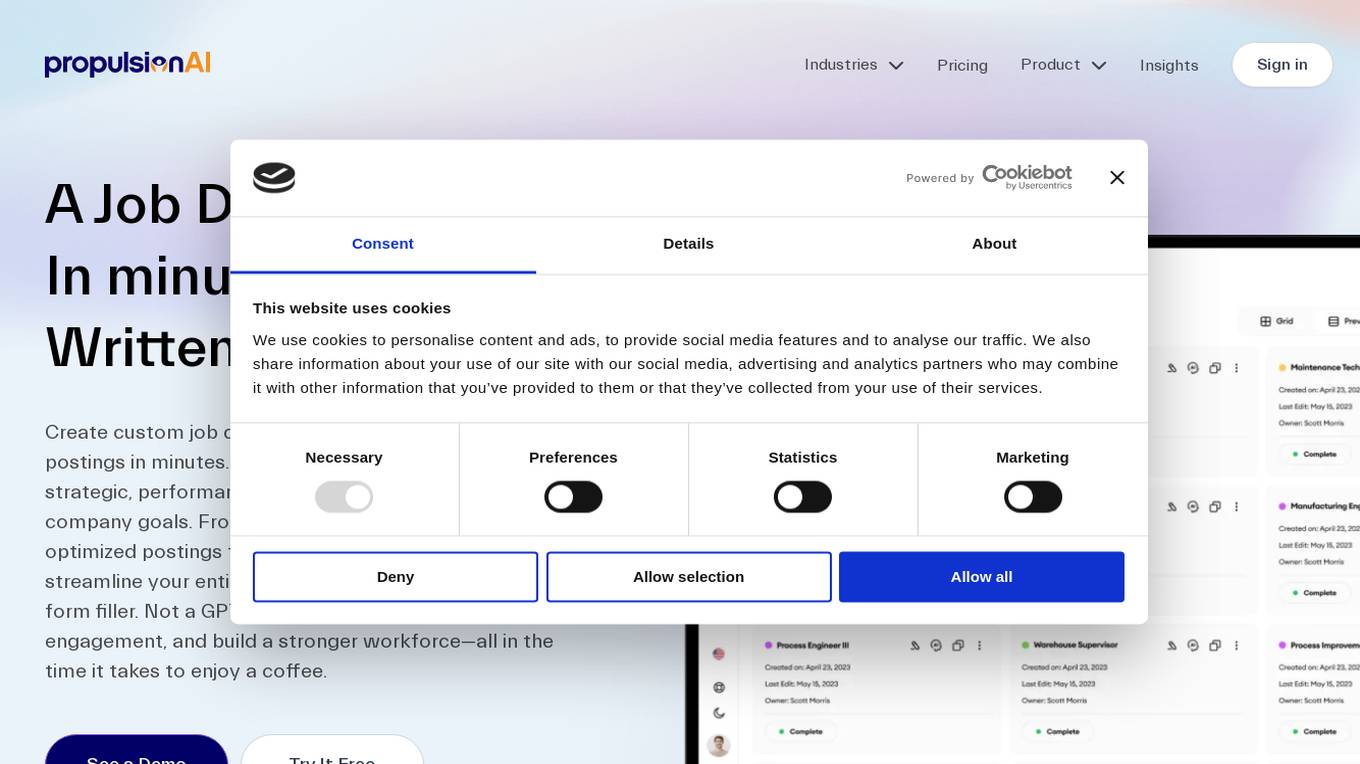Click history icon beside Maintenance Tech card
This screenshot has height=764, width=1360.
pos(1193,368)
